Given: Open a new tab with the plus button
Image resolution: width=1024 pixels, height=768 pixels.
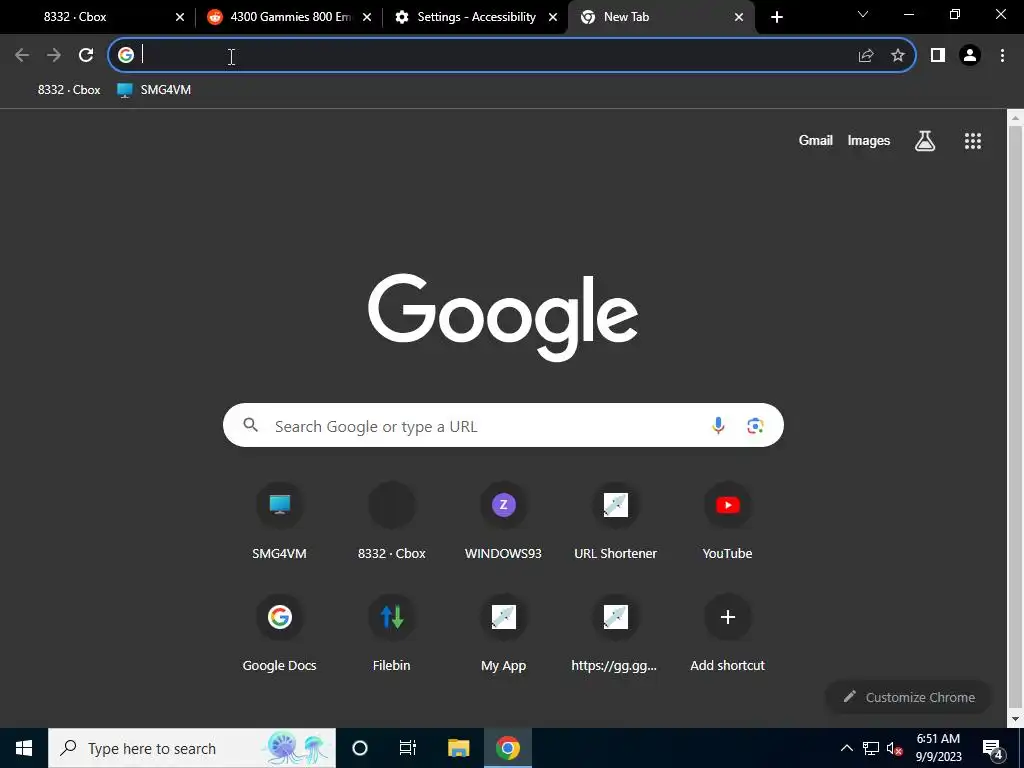Looking at the screenshot, I should click(776, 17).
